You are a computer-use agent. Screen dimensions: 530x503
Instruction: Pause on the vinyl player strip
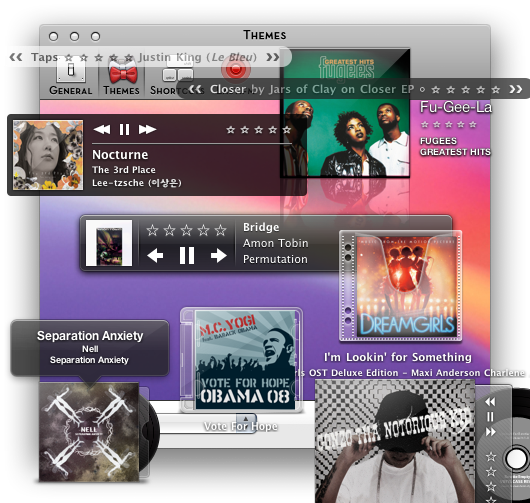pyautogui.click(x=490, y=417)
